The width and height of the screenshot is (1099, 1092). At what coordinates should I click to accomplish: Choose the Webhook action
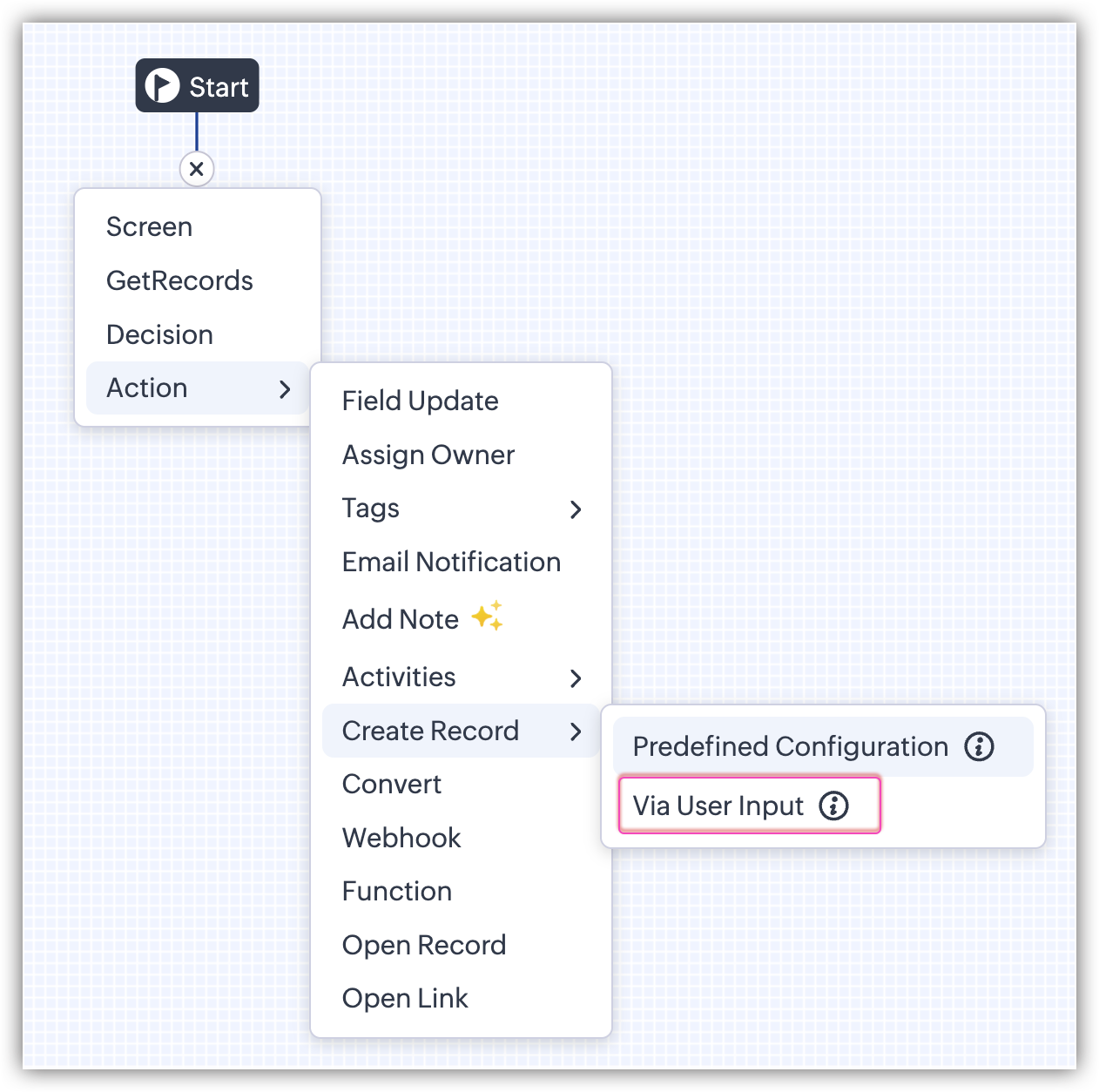pos(401,838)
